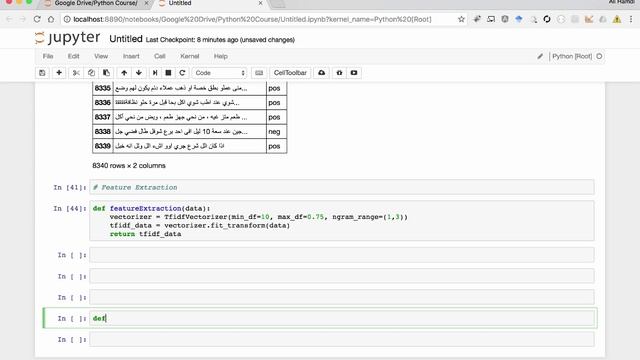Click the 'In [44]:' prompt label
The height and width of the screenshot is (360, 640).
pos(70,209)
